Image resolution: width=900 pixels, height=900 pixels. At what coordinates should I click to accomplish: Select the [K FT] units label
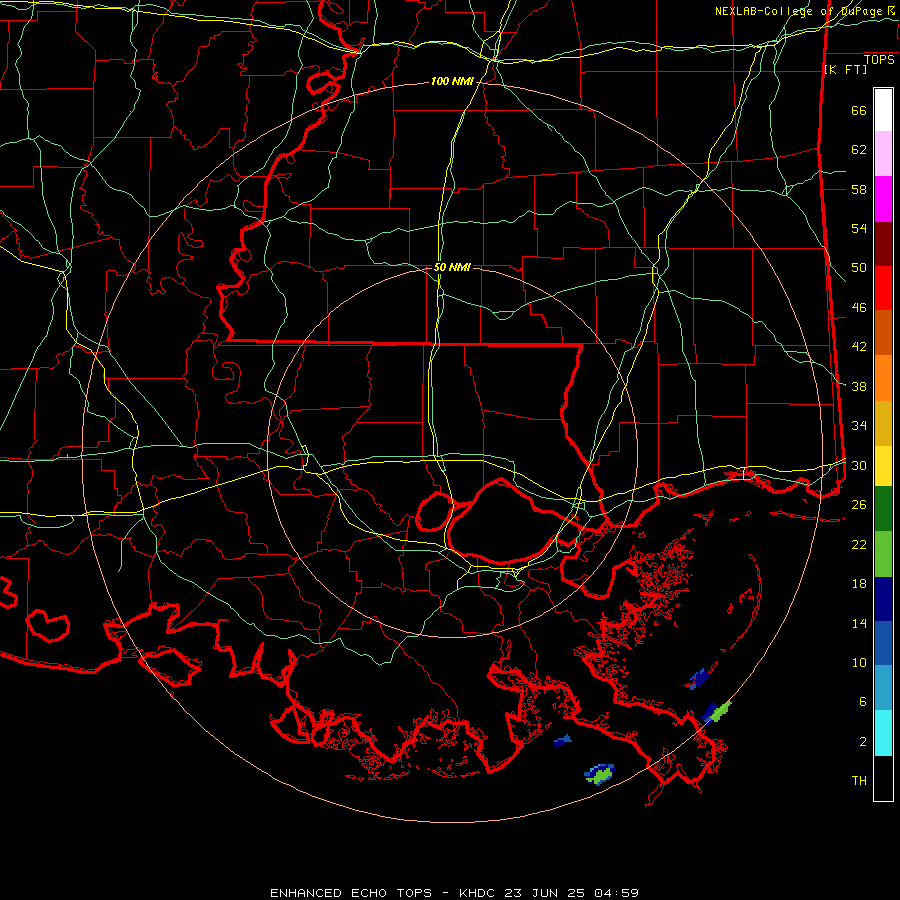click(x=845, y=69)
